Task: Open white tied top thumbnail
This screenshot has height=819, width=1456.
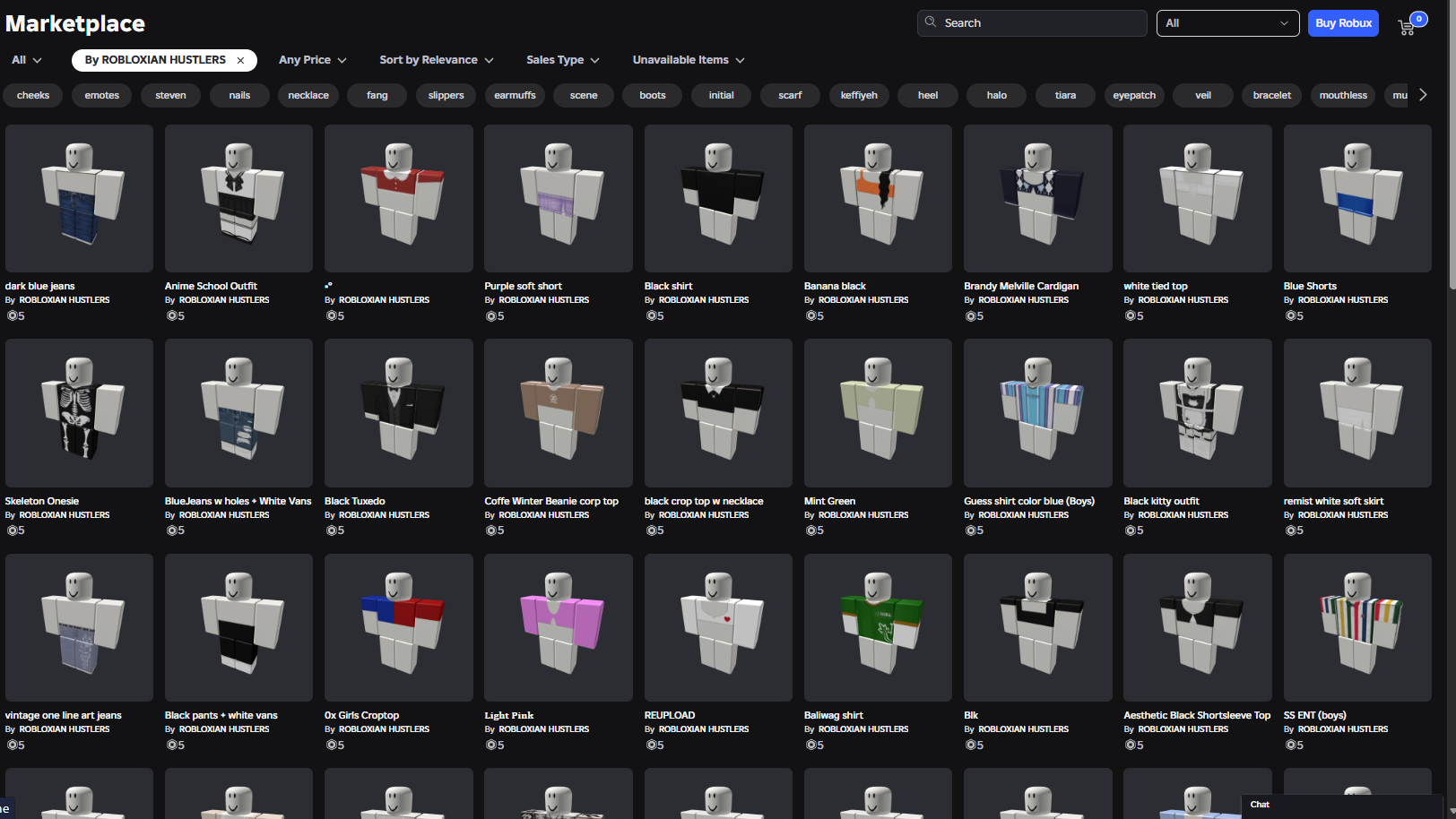Action: [x=1198, y=198]
